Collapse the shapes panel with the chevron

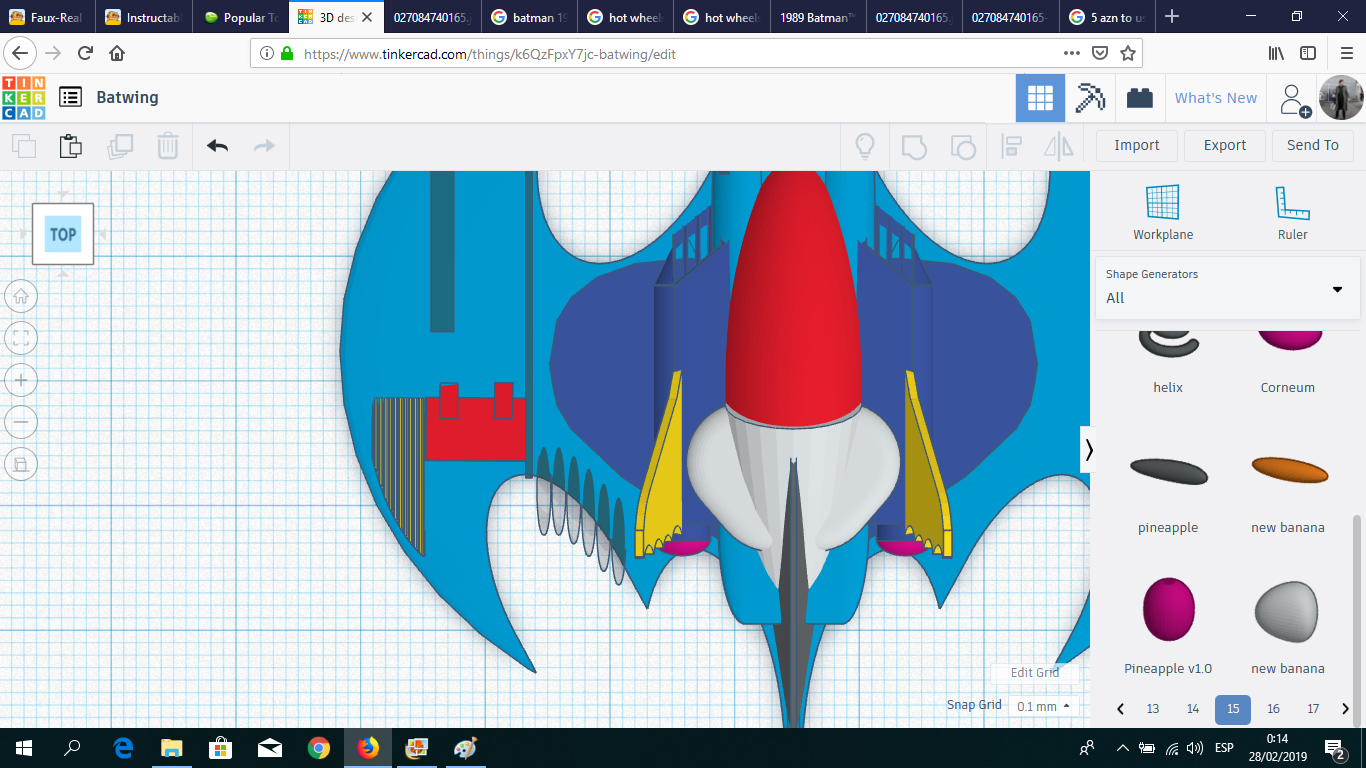click(x=1089, y=450)
